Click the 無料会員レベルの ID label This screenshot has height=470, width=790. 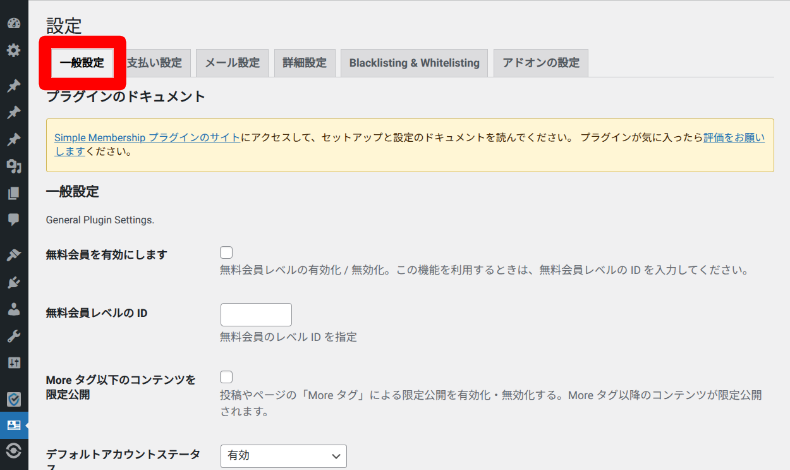pos(97,313)
